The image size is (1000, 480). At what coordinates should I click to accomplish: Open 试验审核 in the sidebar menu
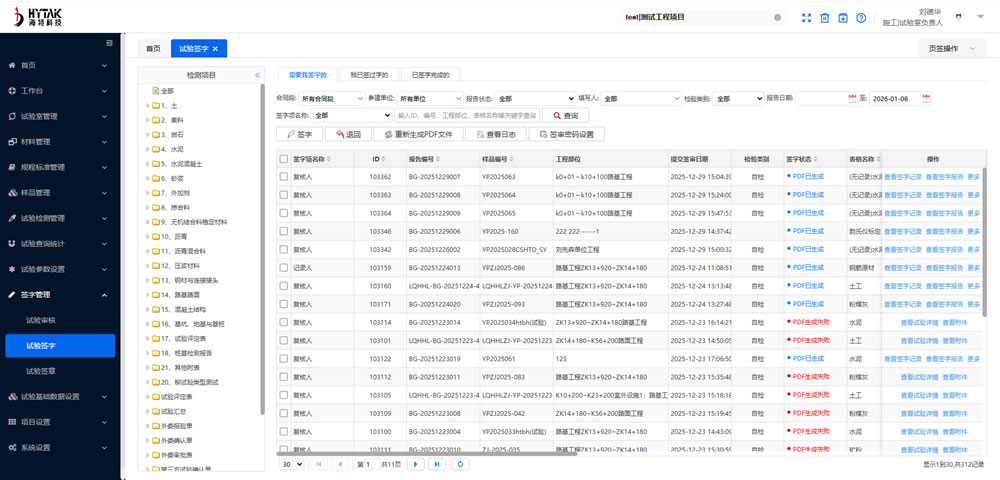point(41,320)
